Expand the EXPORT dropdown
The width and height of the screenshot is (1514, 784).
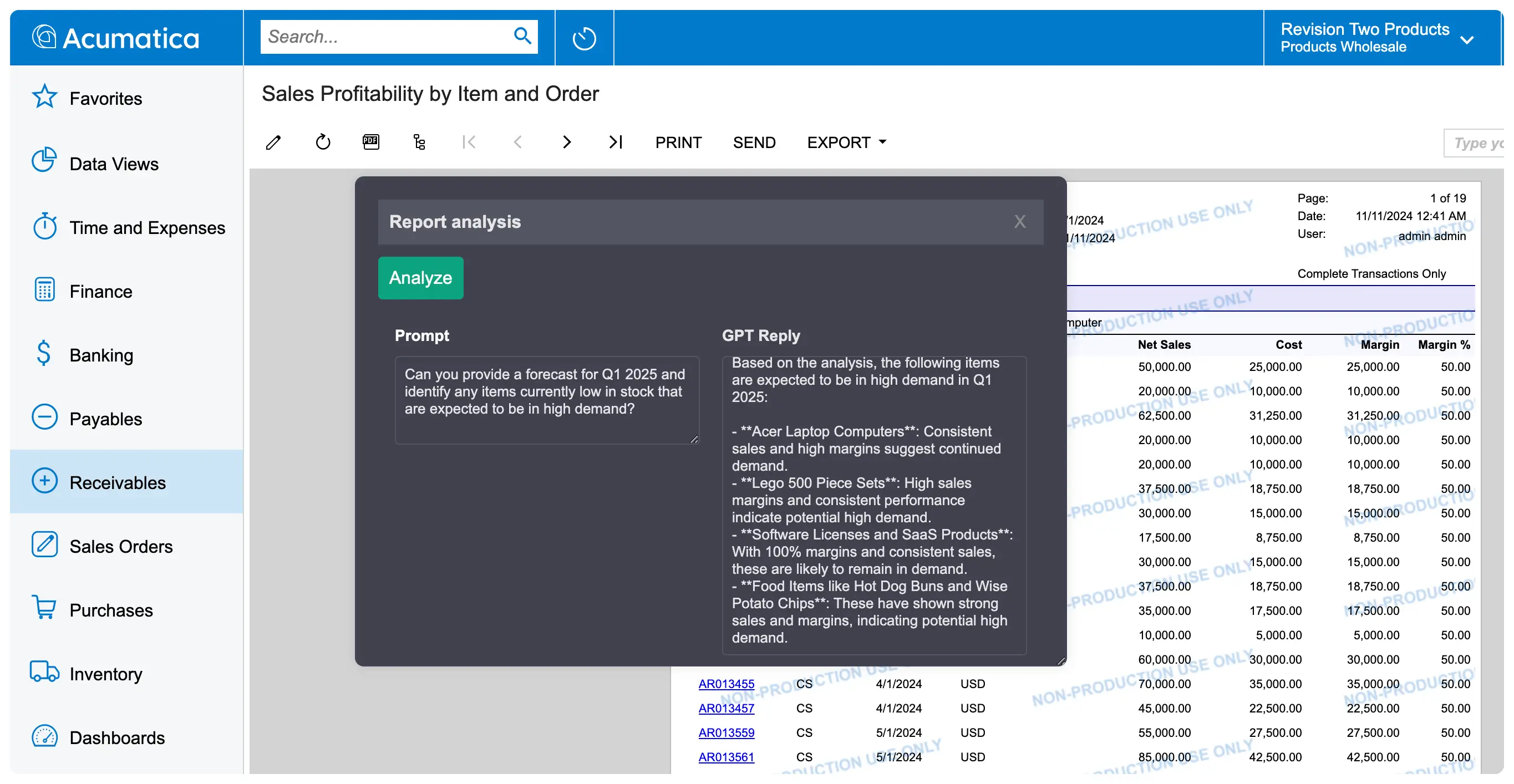(x=846, y=142)
